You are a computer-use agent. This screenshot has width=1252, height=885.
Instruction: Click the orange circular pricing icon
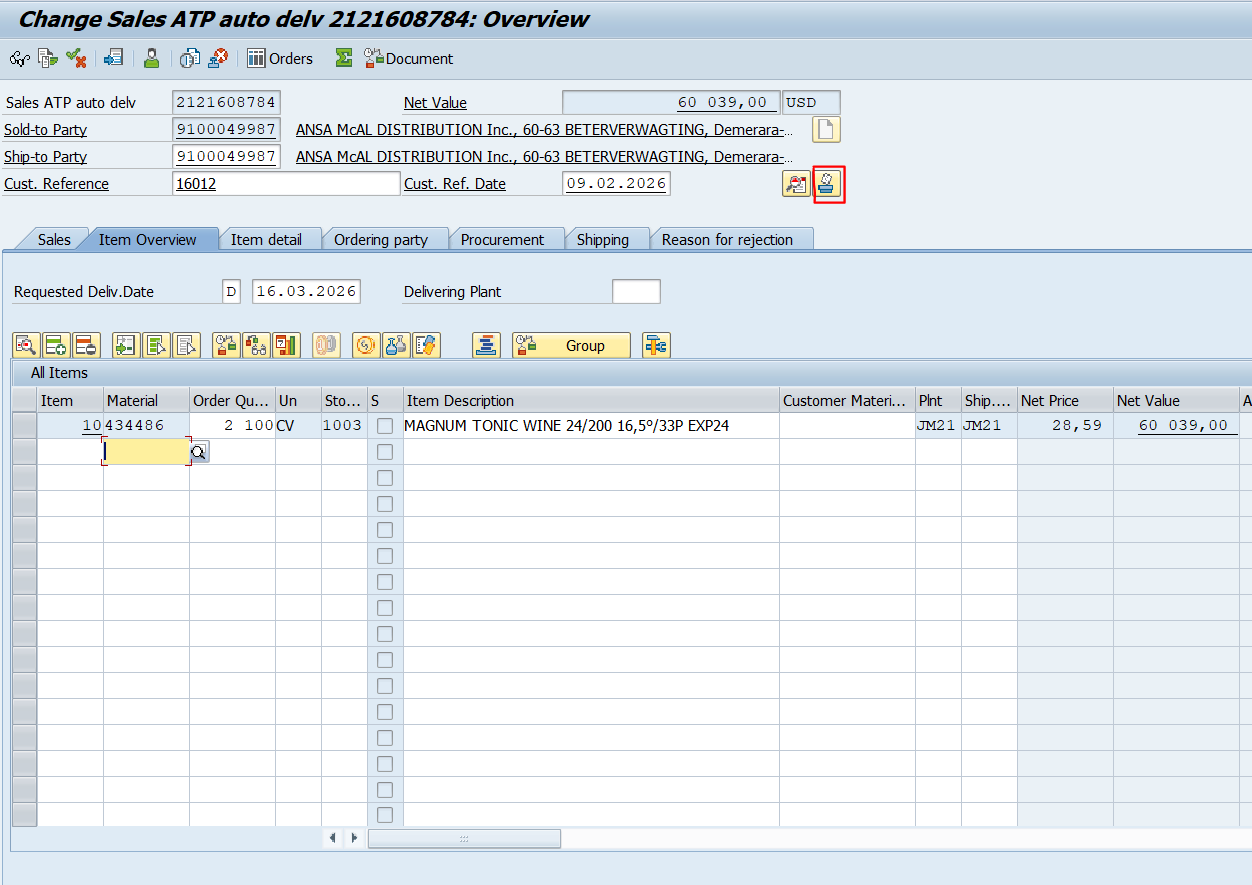coord(366,345)
